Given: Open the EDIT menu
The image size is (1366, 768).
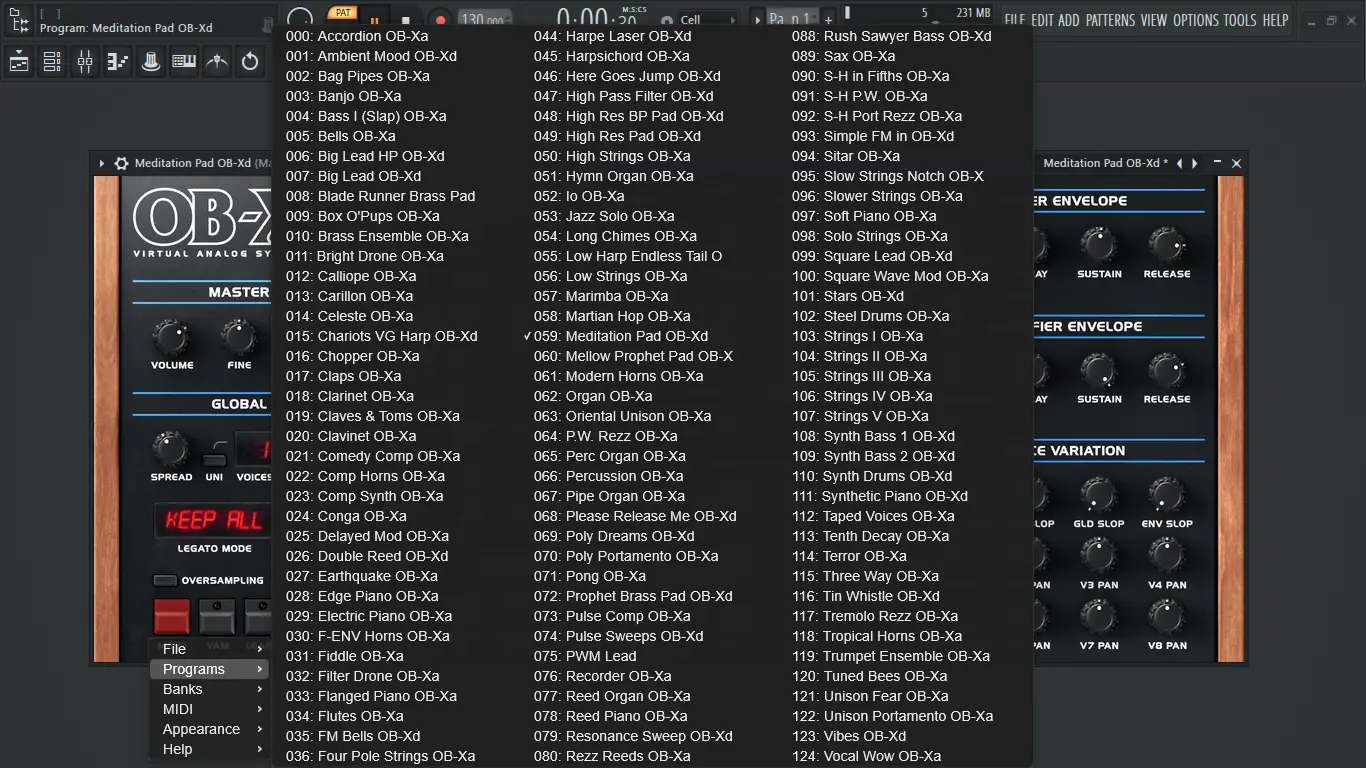Looking at the screenshot, I should click(1042, 20).
